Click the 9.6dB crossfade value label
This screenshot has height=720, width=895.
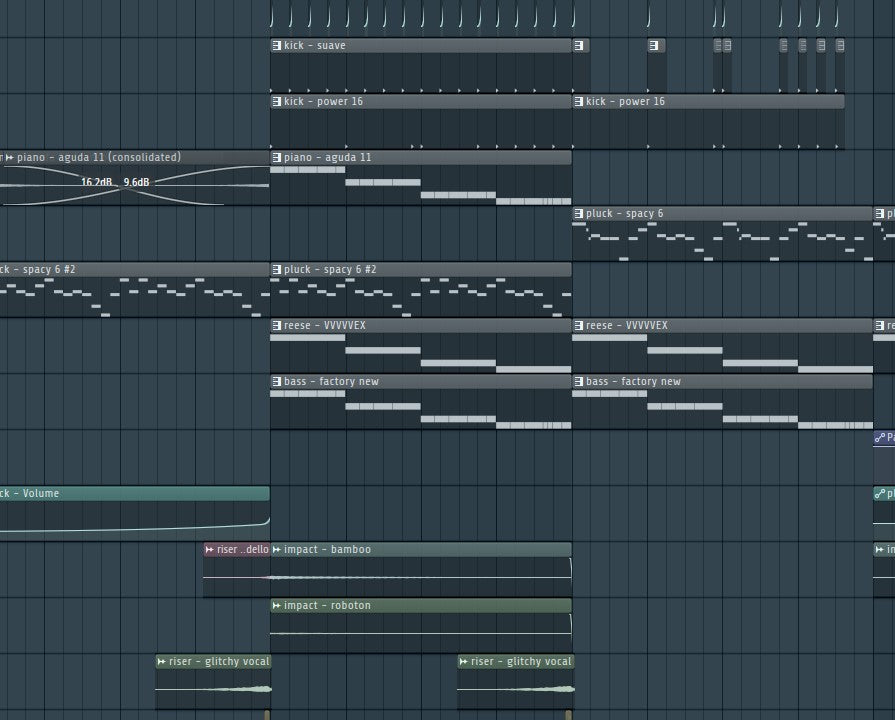137,182
